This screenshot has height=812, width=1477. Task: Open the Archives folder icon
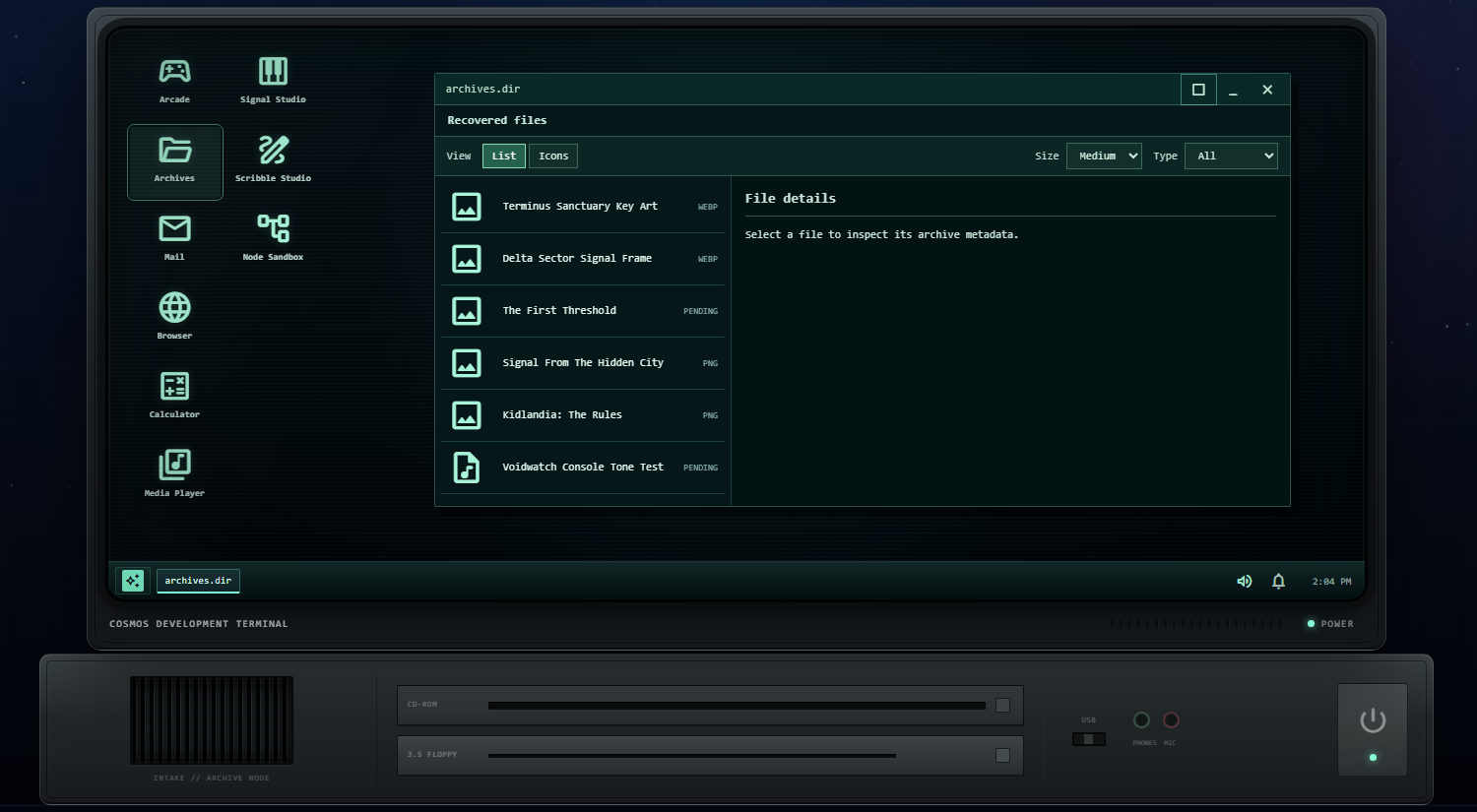174,161
